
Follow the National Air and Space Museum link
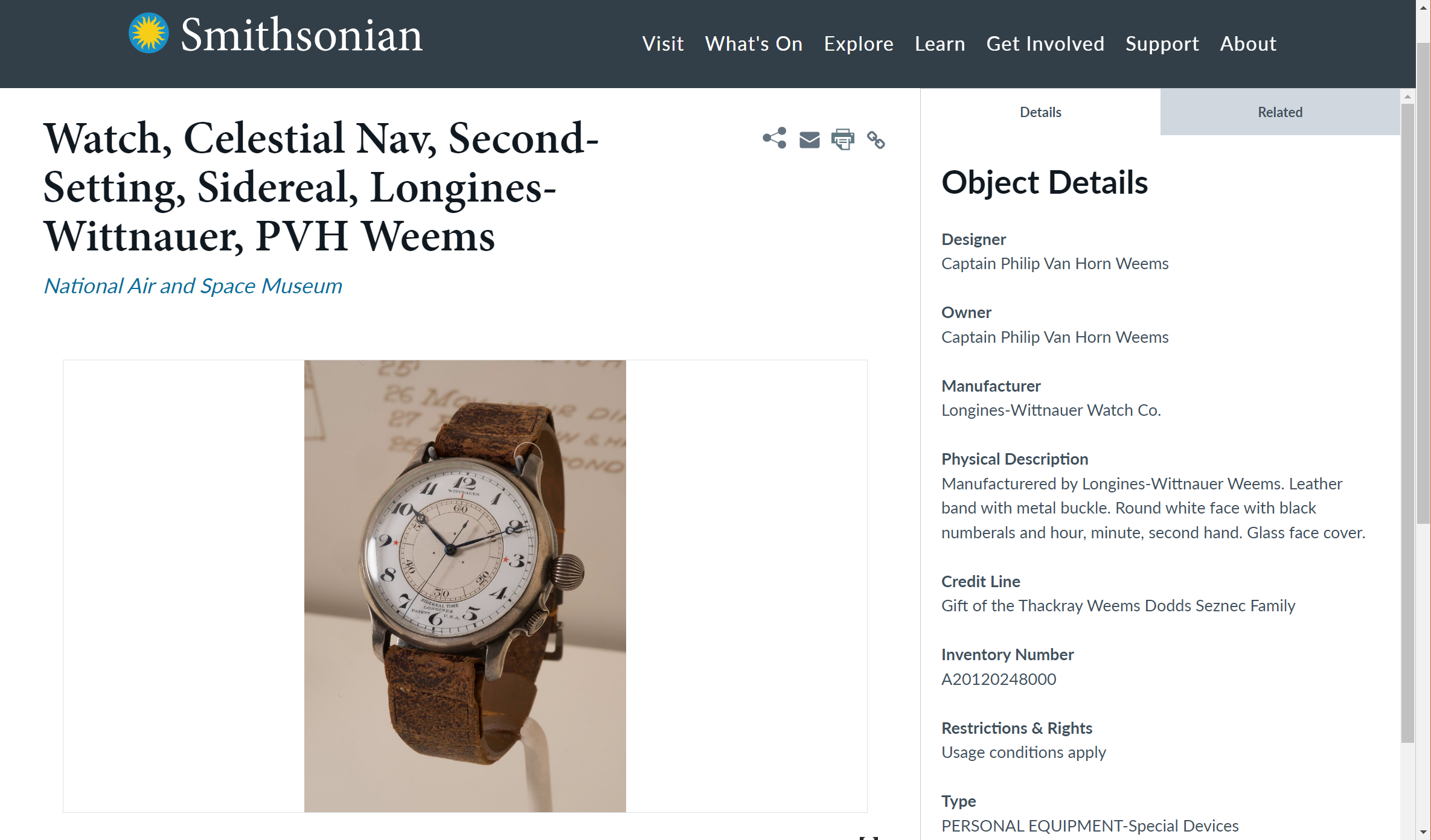click(x=193, y=285)
